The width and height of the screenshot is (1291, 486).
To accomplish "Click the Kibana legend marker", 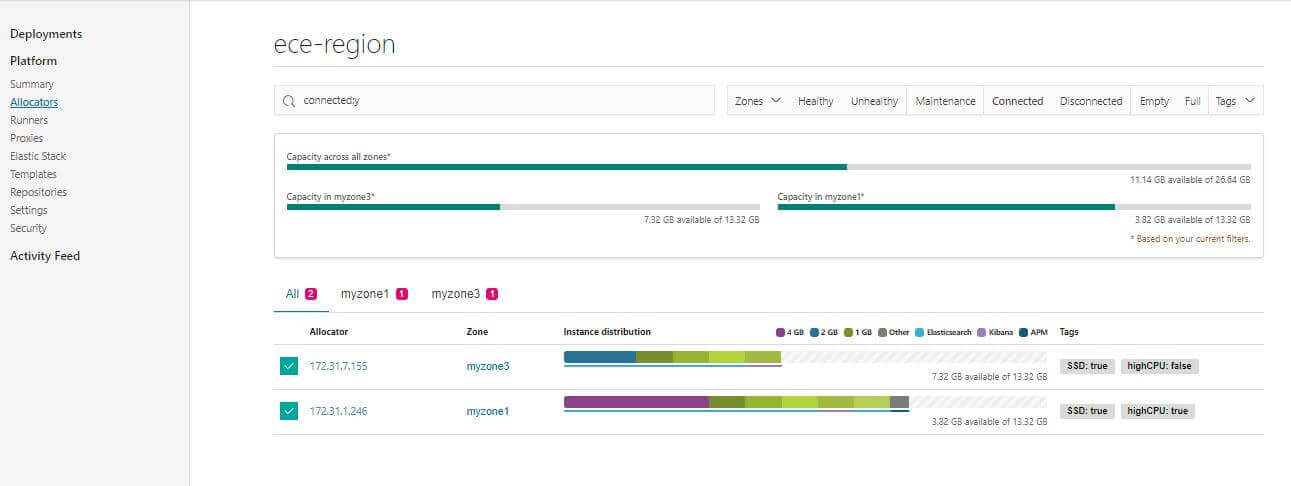I will (982, 332).
